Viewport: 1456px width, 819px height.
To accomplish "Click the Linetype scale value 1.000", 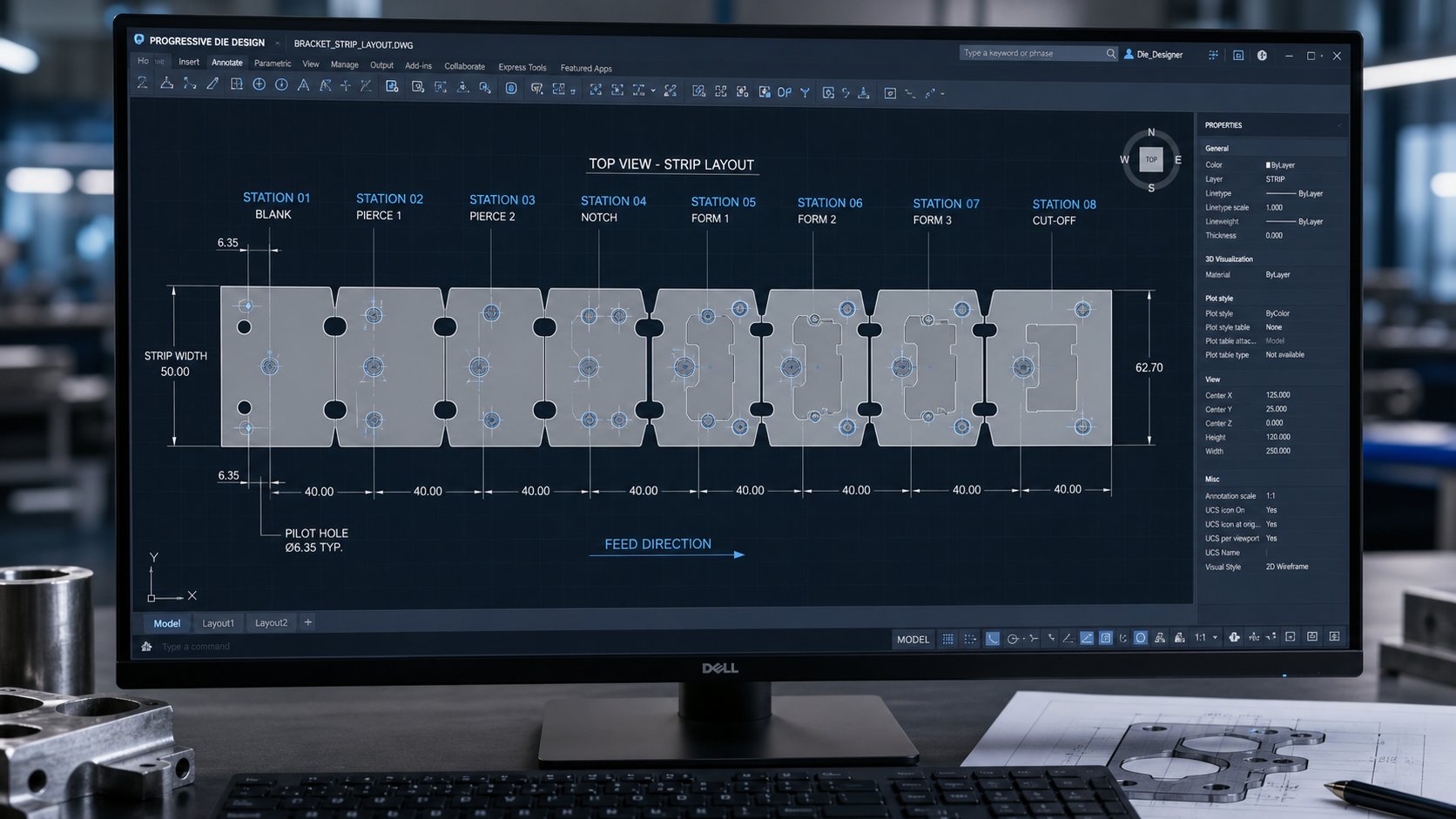I will 1274,207.
